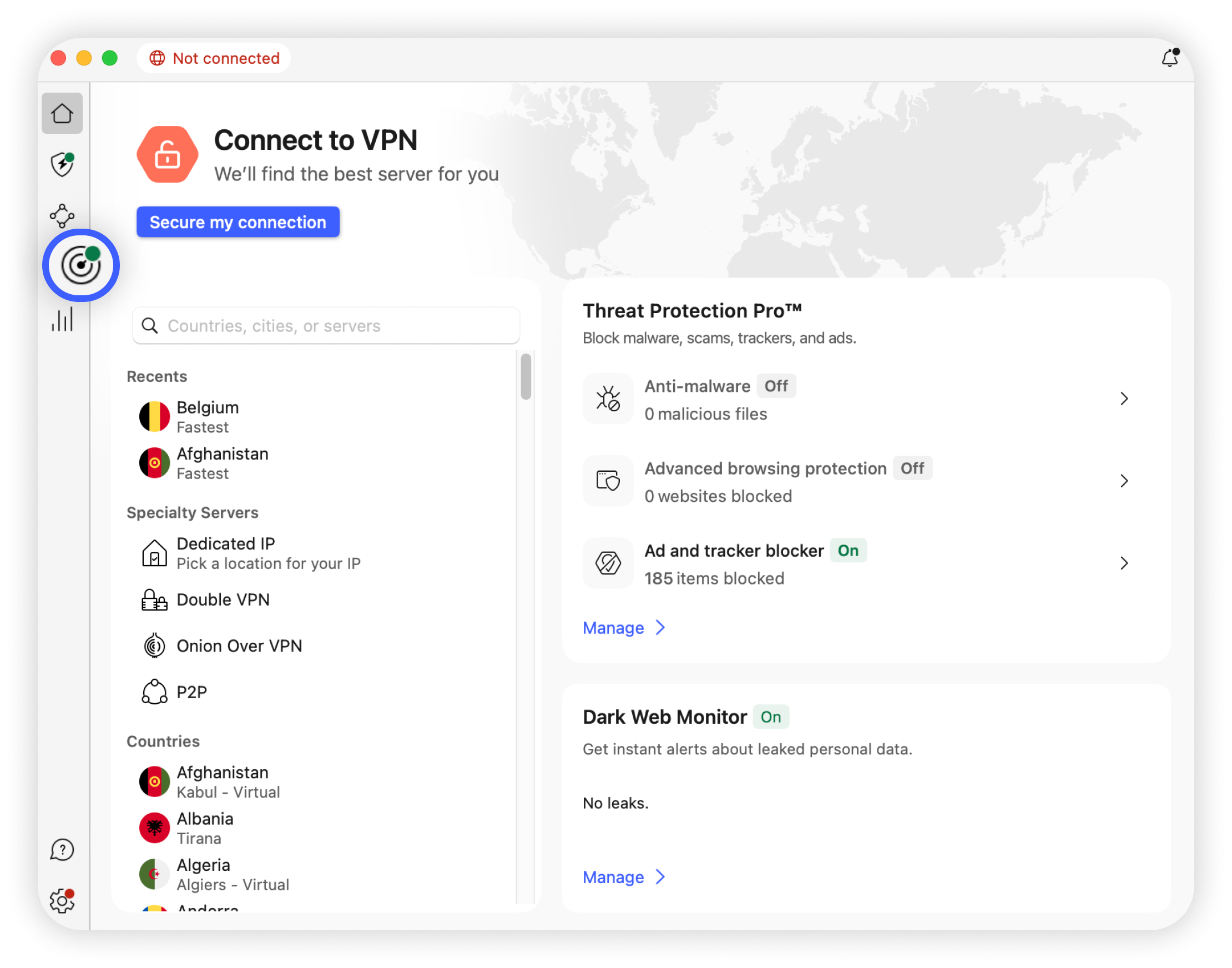Click Advanced browsing protection Off badge
This screenshot has height=968, width=1232.
tap(912, 468)
